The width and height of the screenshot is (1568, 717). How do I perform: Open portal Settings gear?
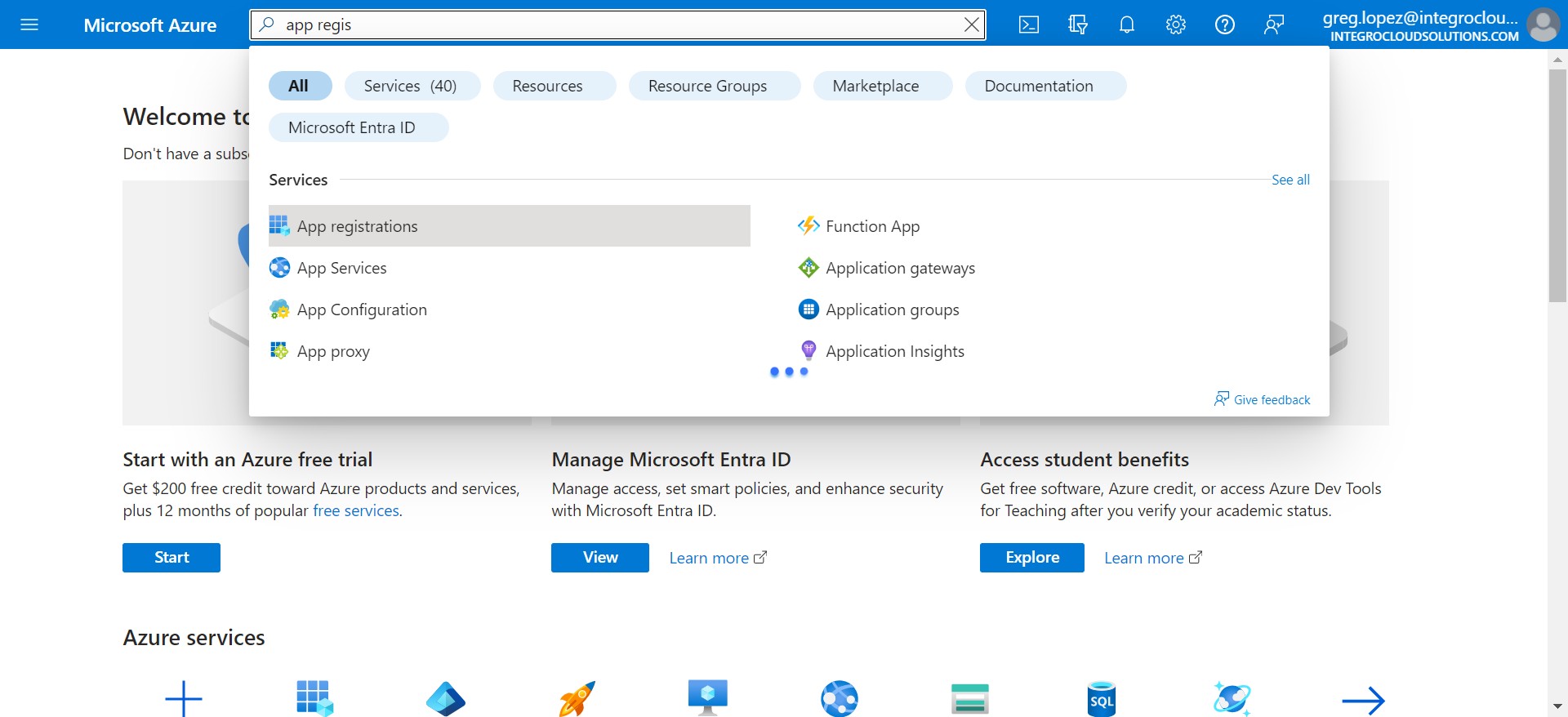pos(1176,24)
